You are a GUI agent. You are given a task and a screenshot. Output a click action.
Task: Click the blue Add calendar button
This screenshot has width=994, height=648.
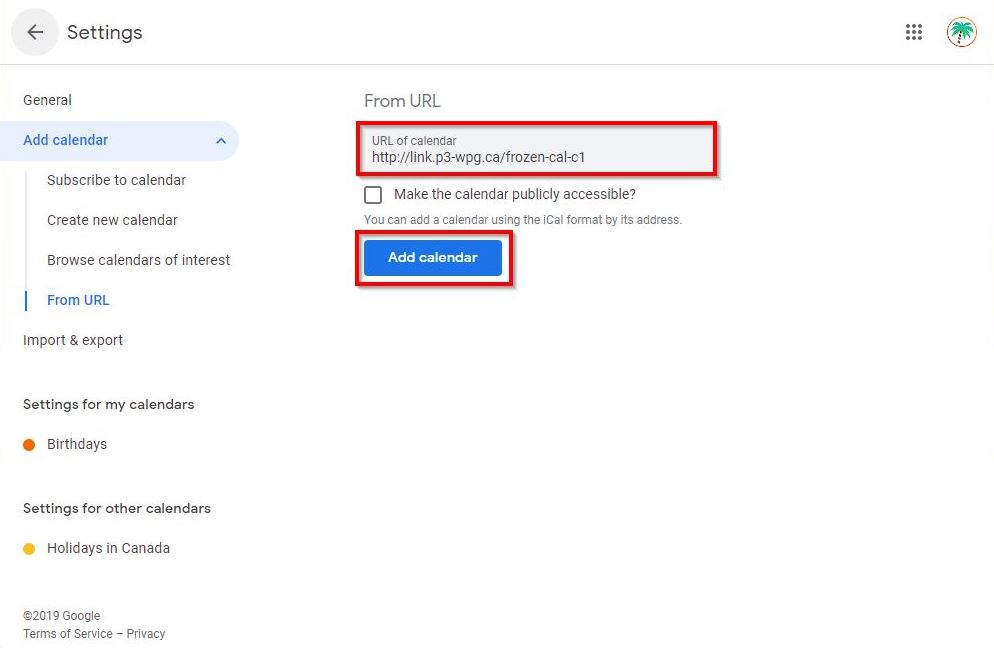433,257
